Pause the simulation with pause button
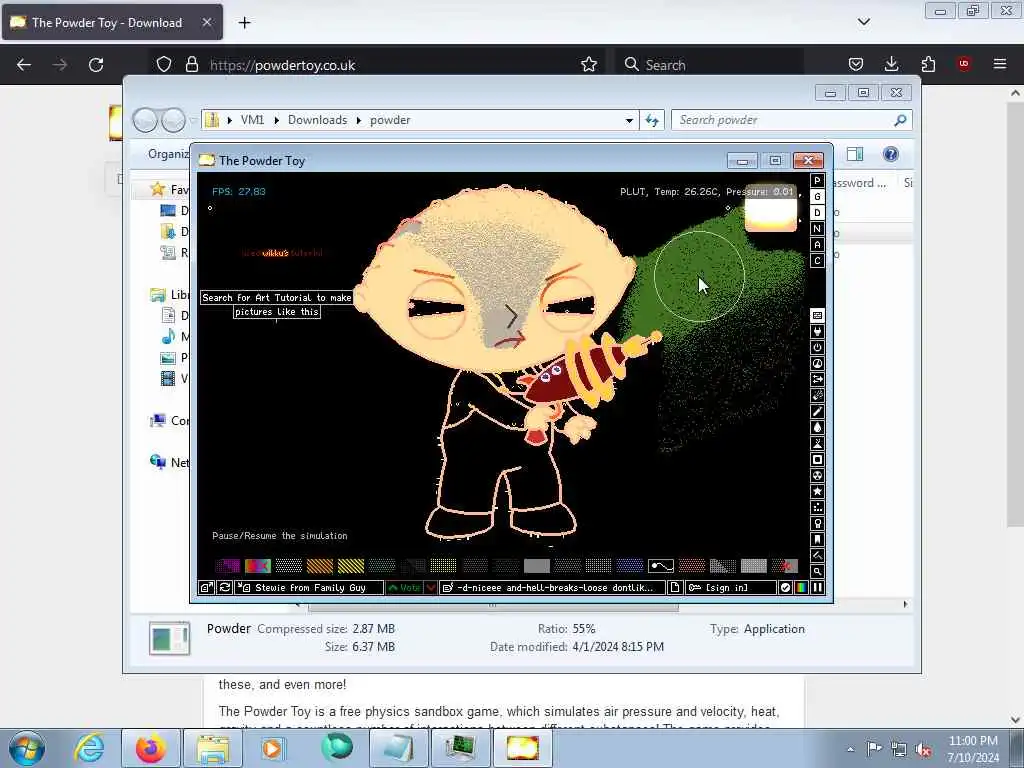The image size is (1024, 768). click(817, 588)
